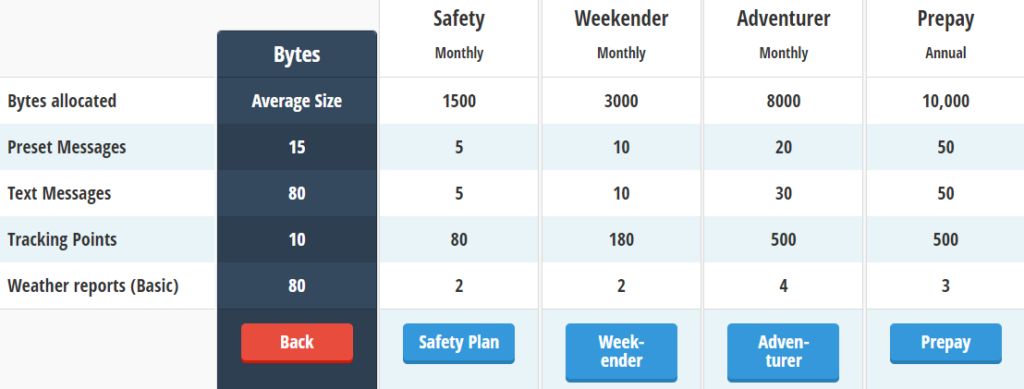1024x389 pixels.
Task: Select the Prepay plan button
Action: (x=945, y=343)
